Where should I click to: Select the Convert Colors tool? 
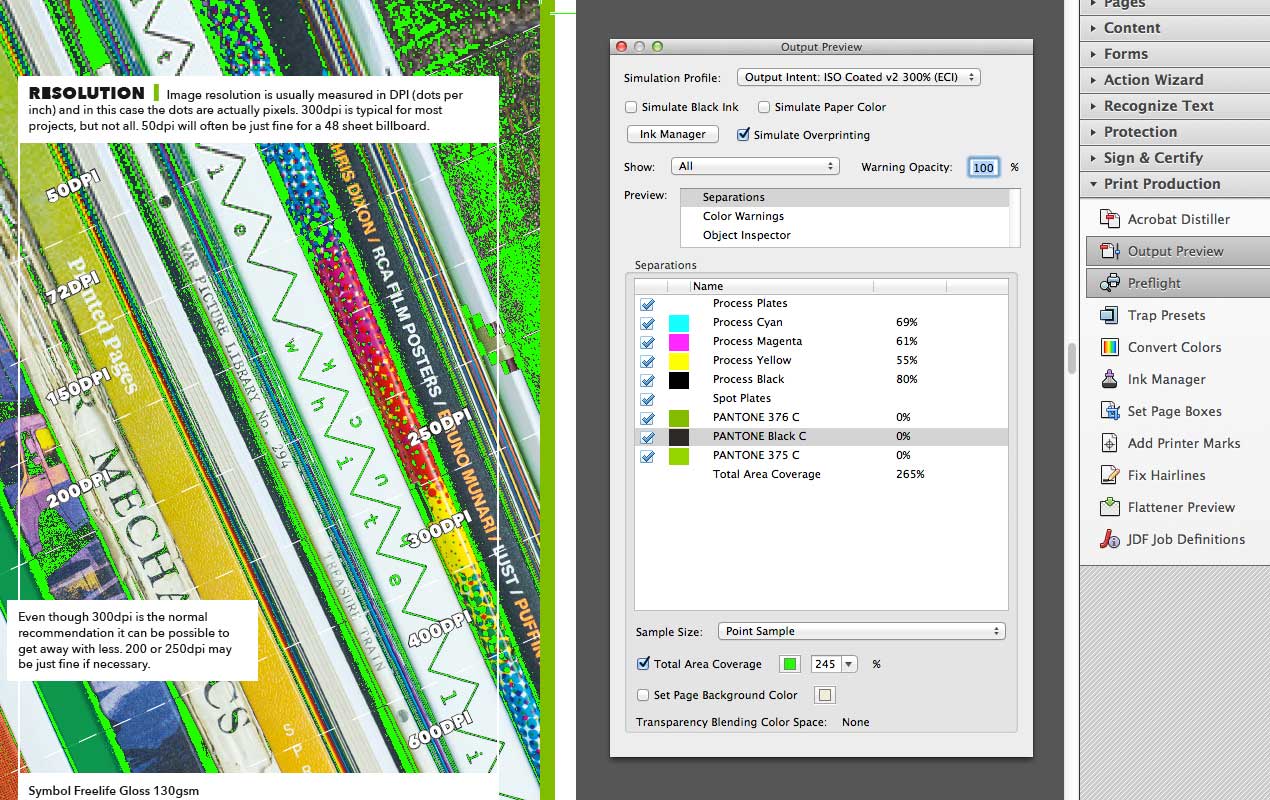(1174, 347)
